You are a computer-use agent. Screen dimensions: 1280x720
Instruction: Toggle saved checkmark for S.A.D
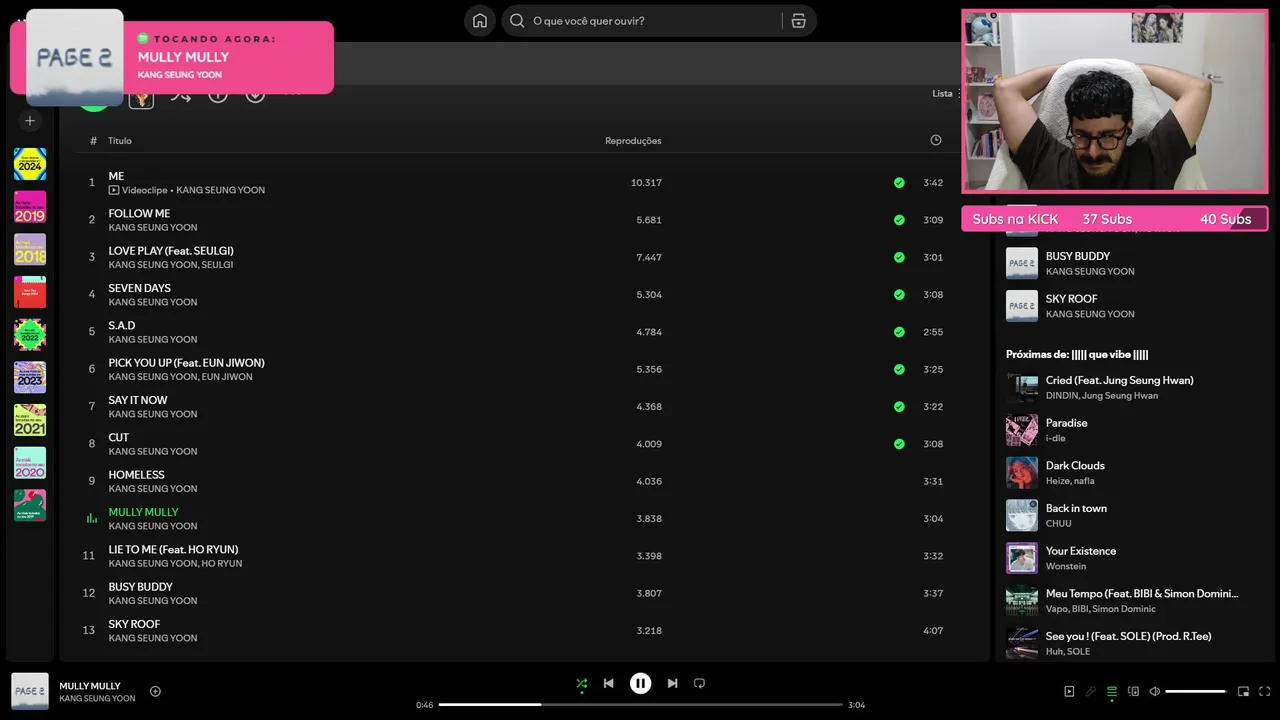(x=899, y=332)
